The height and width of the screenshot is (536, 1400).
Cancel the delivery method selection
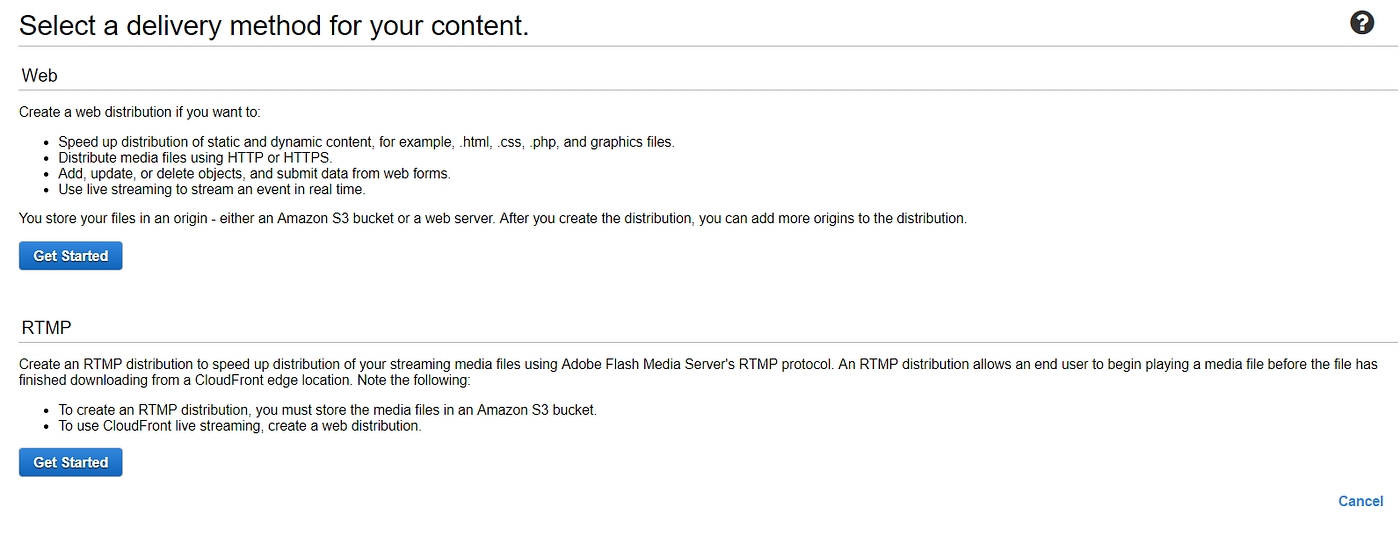1360,501
